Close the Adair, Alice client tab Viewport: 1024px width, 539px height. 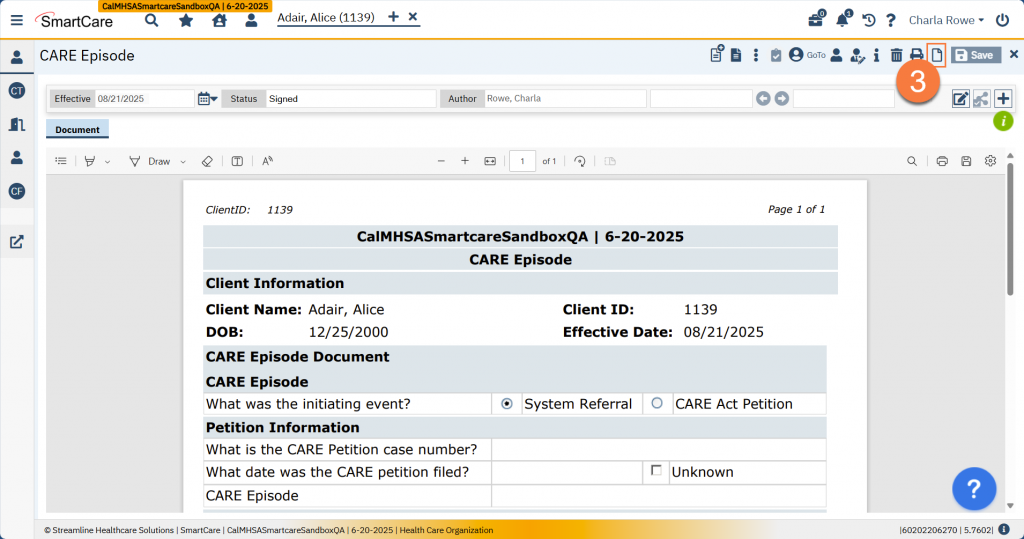click(x=413, y=17)
